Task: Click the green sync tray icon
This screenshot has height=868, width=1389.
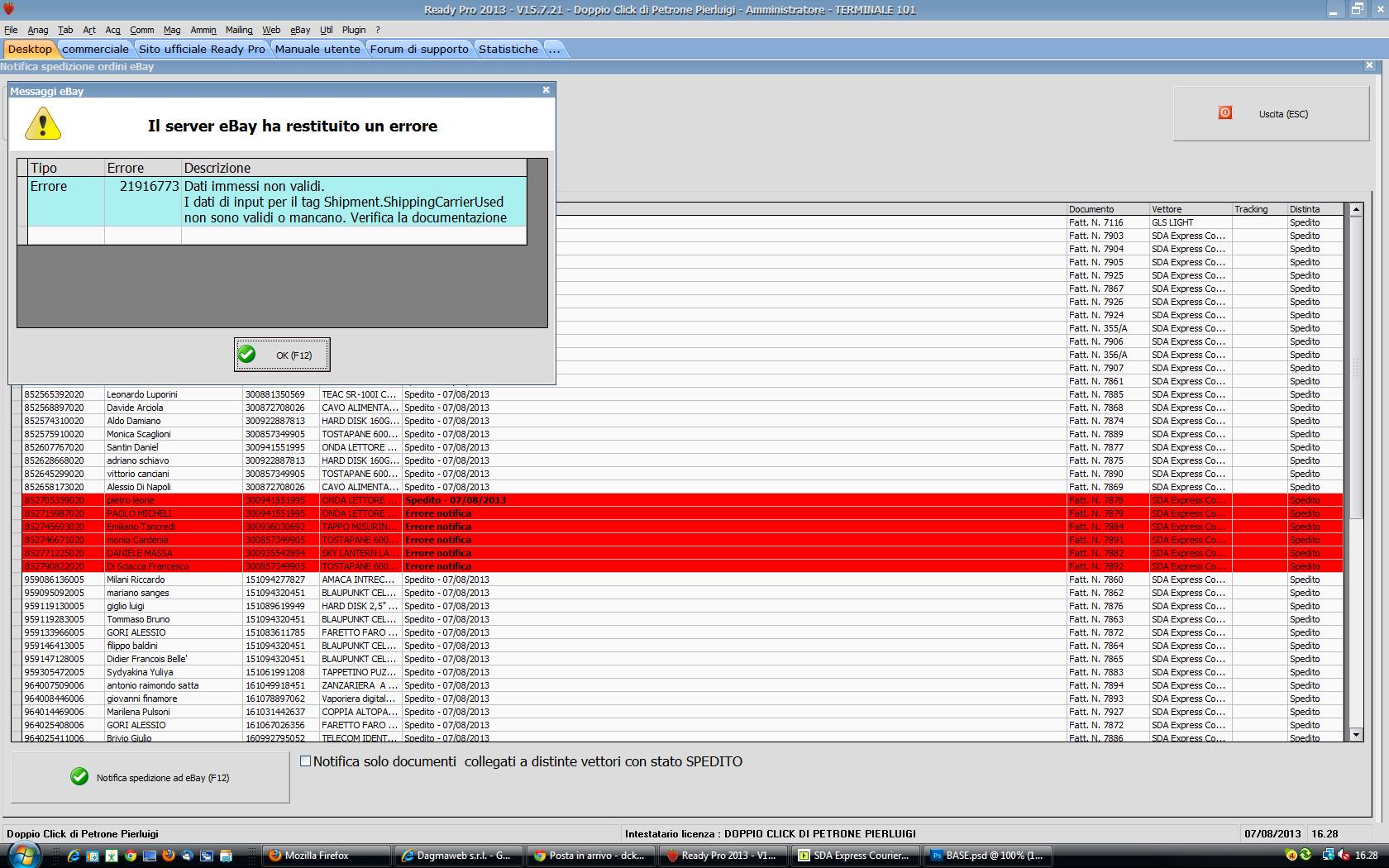Action: [x=1306, y=855]
